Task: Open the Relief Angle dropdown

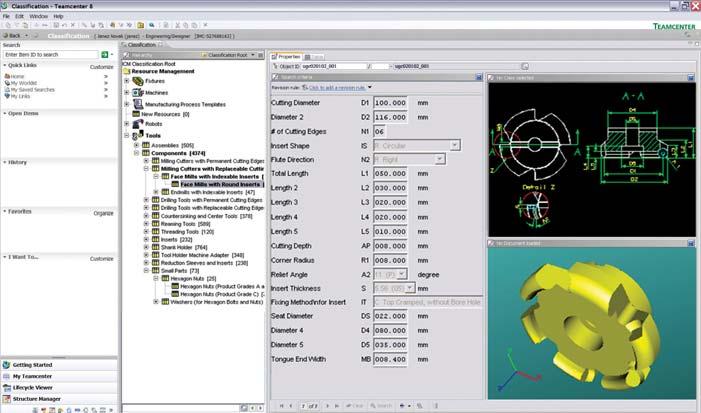Action: point(401,274)
